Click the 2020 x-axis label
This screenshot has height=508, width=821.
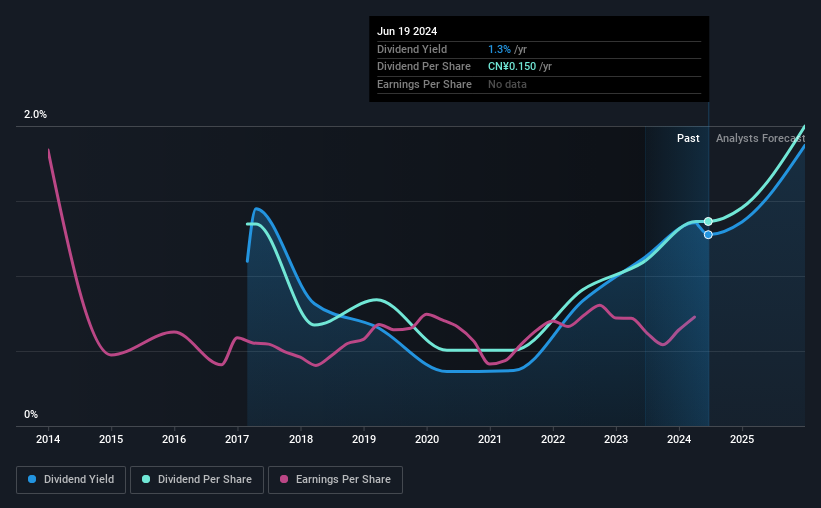tap(427, 439)
